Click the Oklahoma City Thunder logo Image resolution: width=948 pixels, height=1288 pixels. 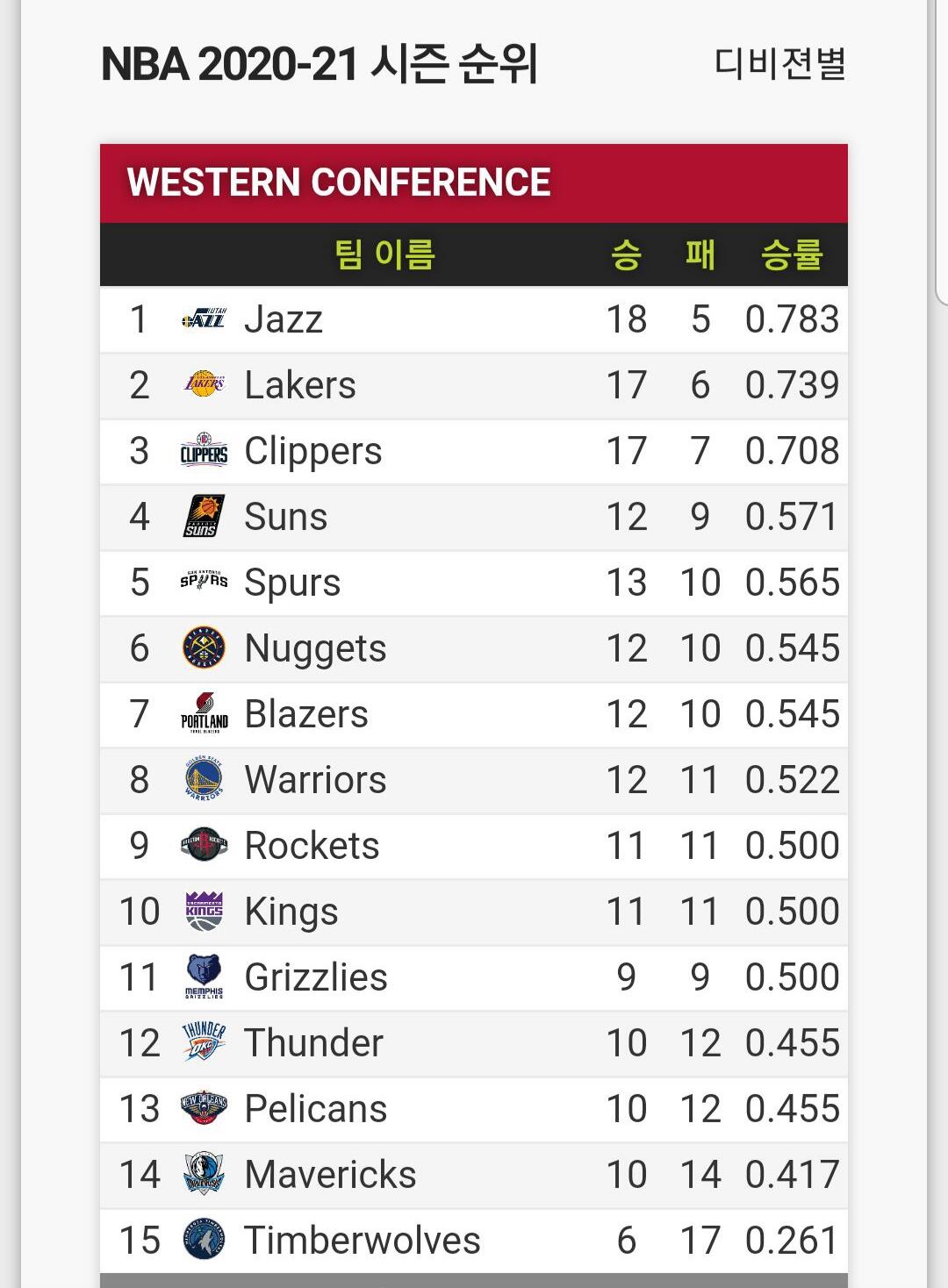pos(204,1042)
